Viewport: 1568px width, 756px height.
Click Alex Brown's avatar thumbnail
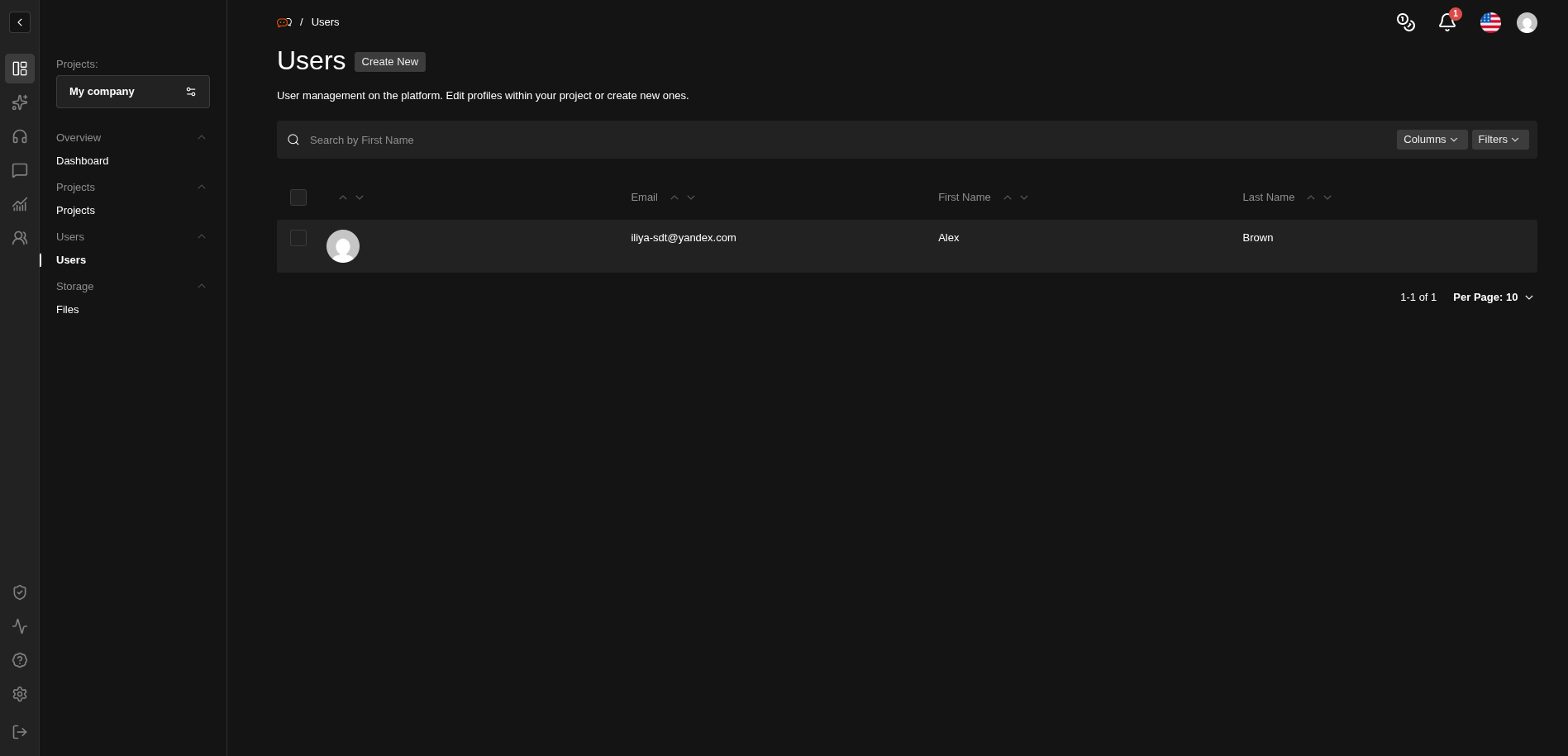coord(343,246)
